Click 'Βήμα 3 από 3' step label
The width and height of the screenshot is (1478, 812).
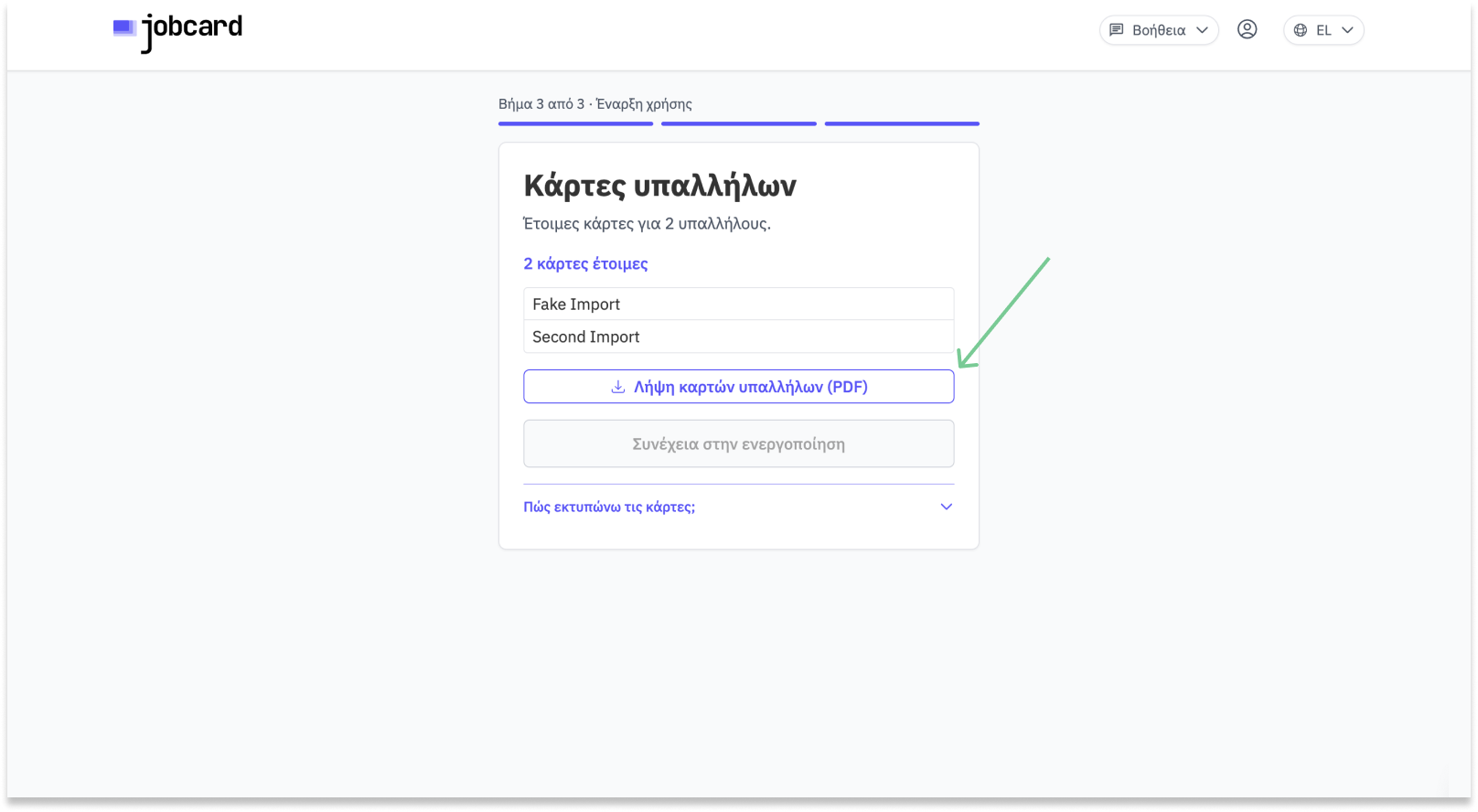click(x=541, y=104)
